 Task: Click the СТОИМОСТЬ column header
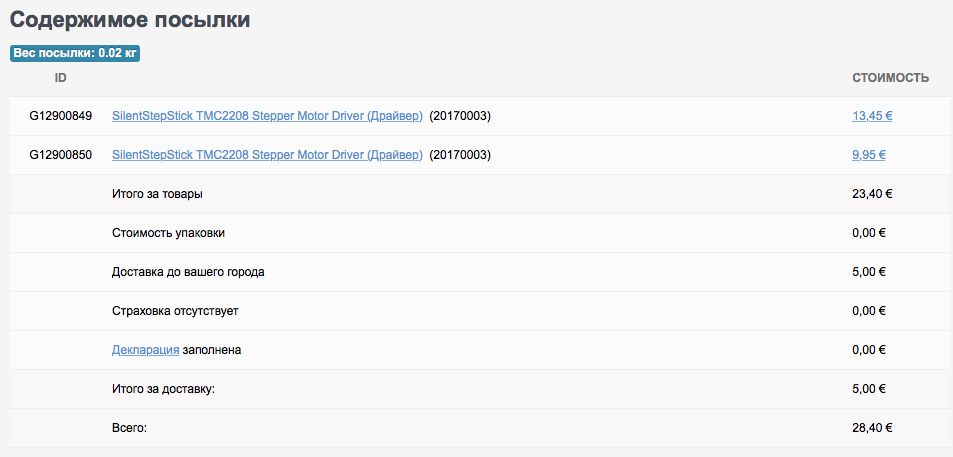point(890,78)
